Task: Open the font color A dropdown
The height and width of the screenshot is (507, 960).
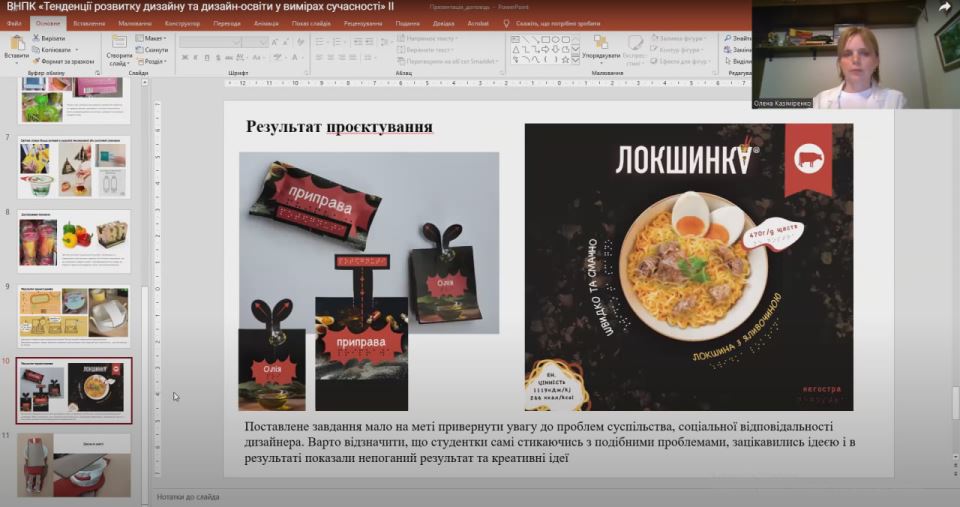Action: click(x=296, y=58)
